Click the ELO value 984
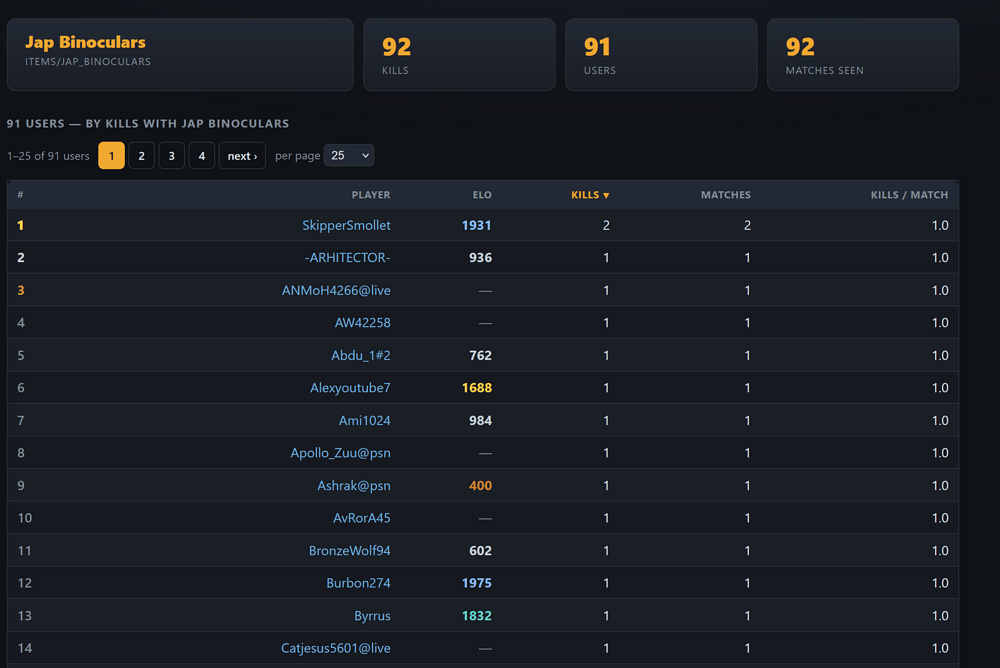Screen dimensions: 1000x668 tap(480, 420)
